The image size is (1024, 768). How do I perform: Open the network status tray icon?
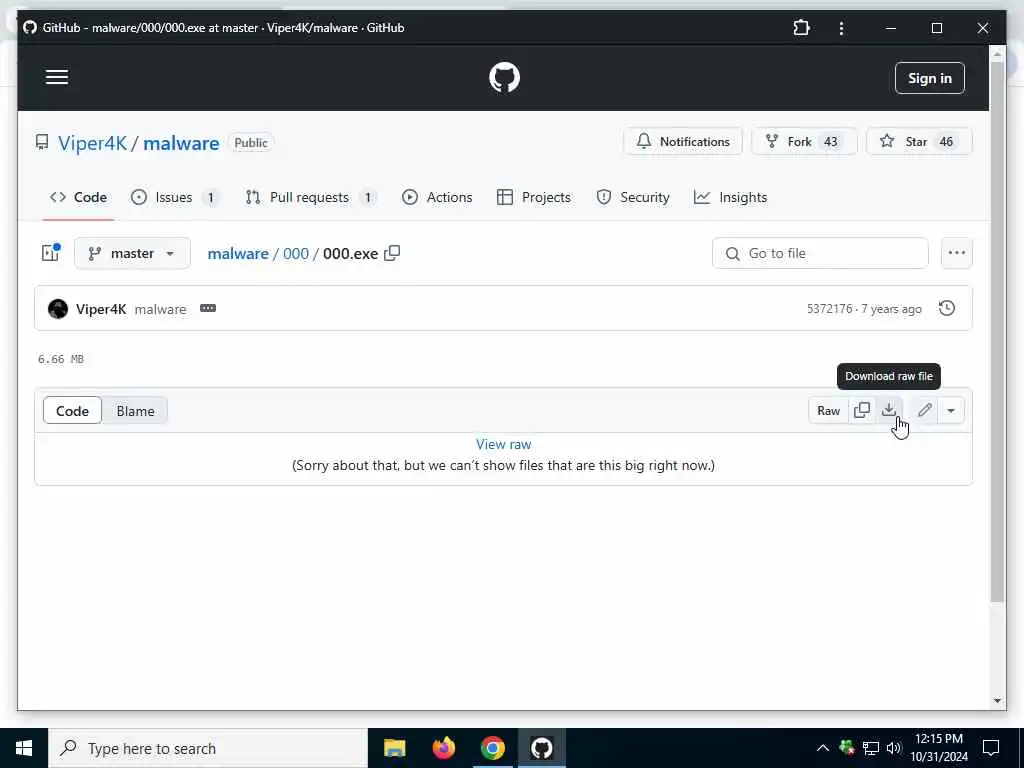tap(871, 748)
